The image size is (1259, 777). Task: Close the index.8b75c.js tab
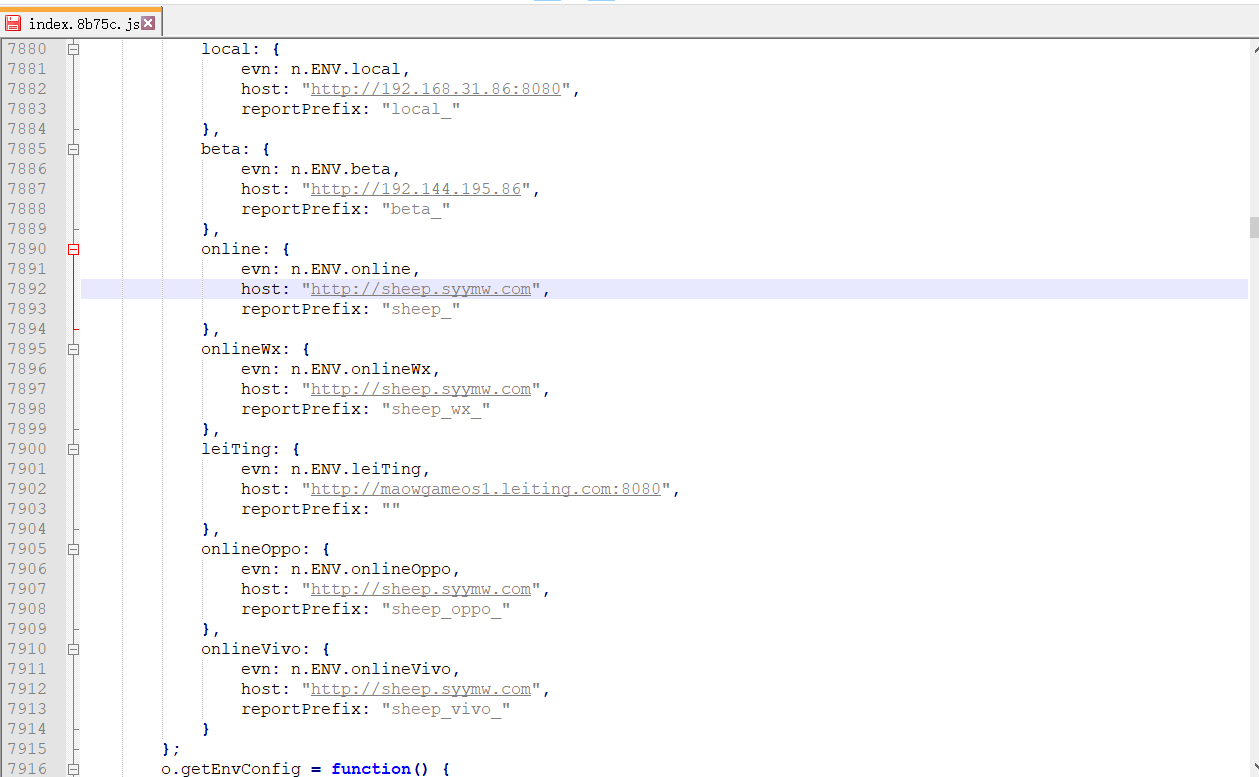[x=148, y=23]
